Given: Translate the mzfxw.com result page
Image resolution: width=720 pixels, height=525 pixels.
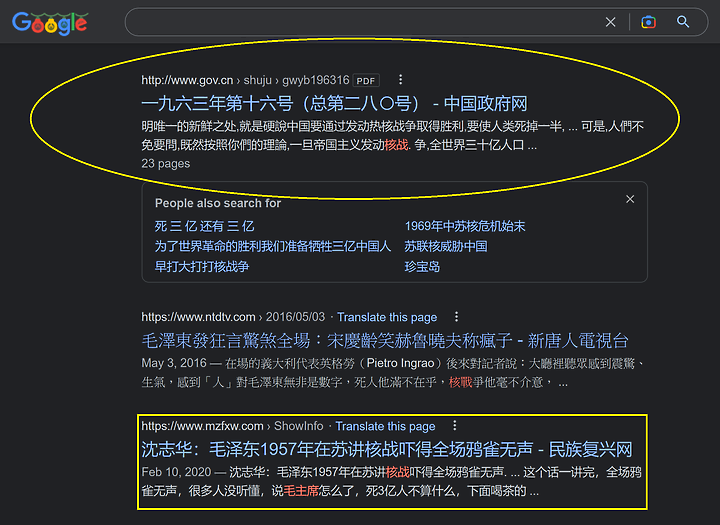Looking at the screenshot, I should click(385, 427).
